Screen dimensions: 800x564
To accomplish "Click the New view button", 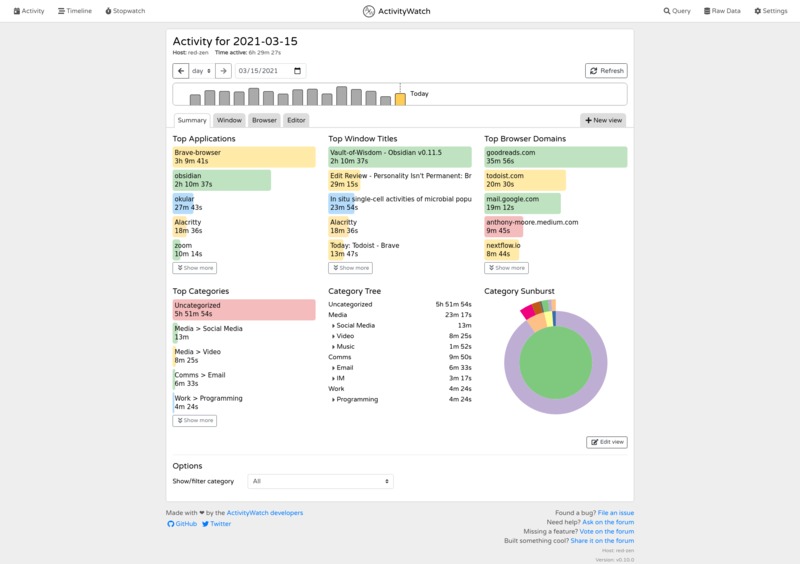I will click(x=604, y=120).
